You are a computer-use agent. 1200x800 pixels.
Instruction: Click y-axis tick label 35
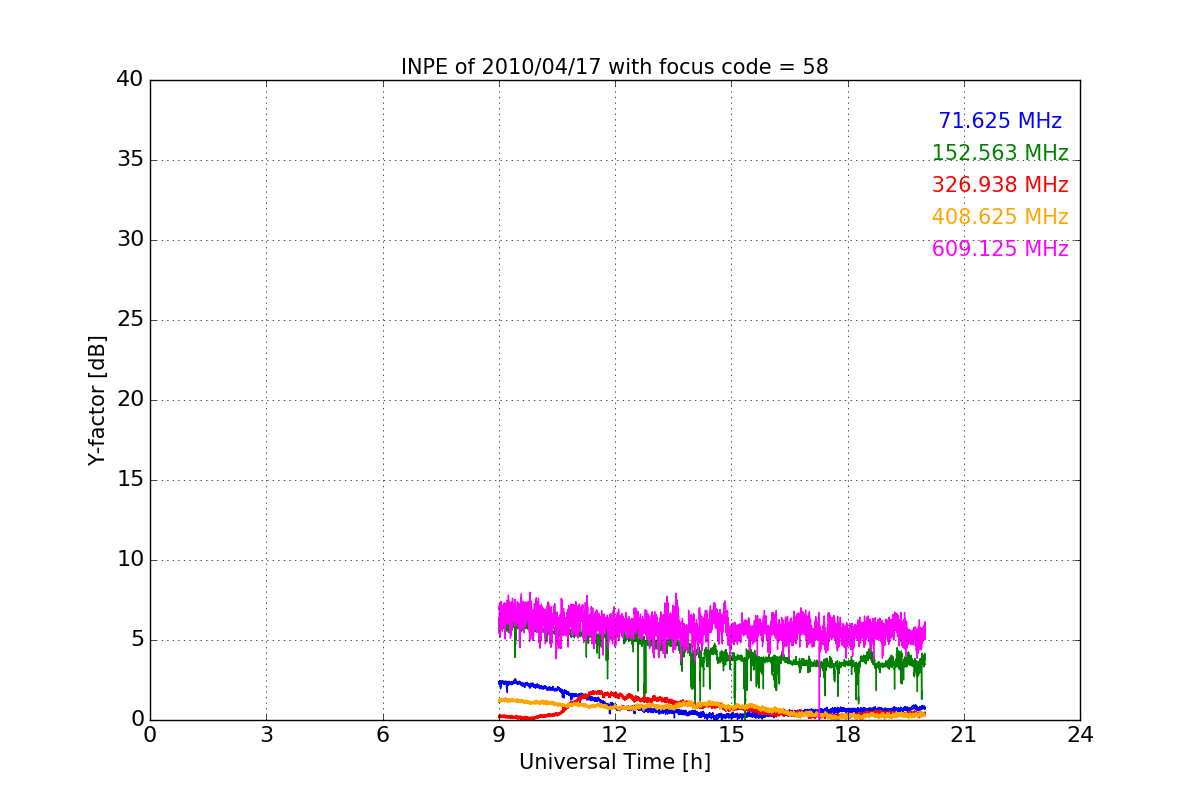coord(130,160)
